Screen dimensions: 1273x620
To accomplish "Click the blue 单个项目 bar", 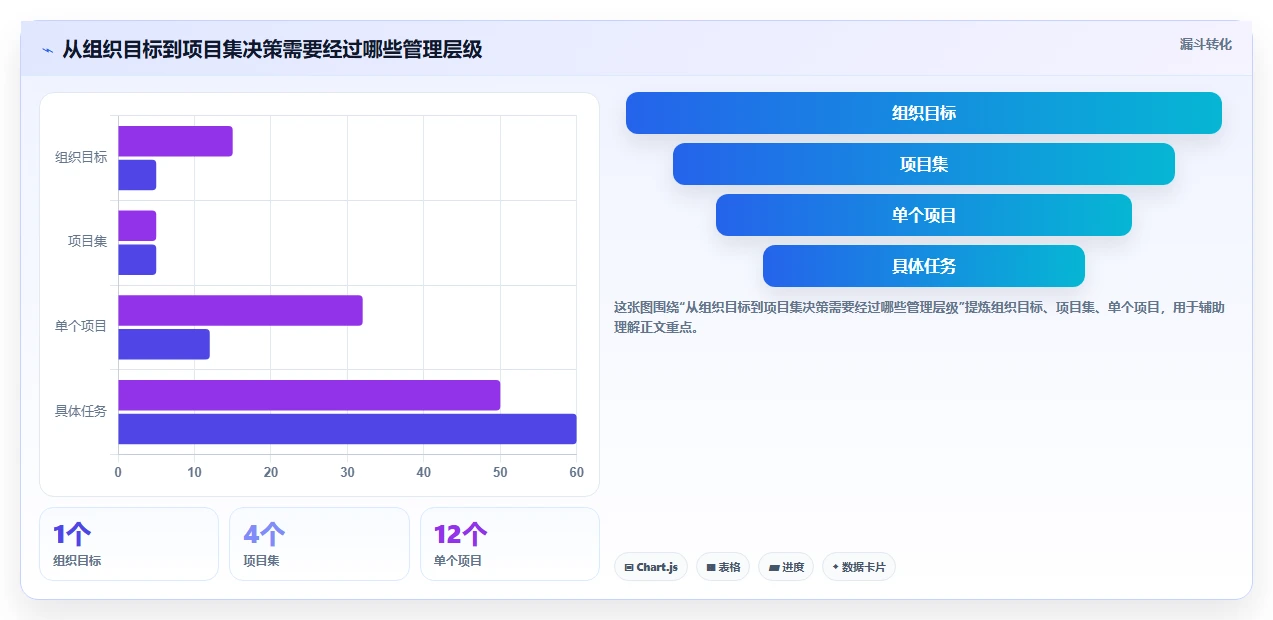I will point(164,344).
